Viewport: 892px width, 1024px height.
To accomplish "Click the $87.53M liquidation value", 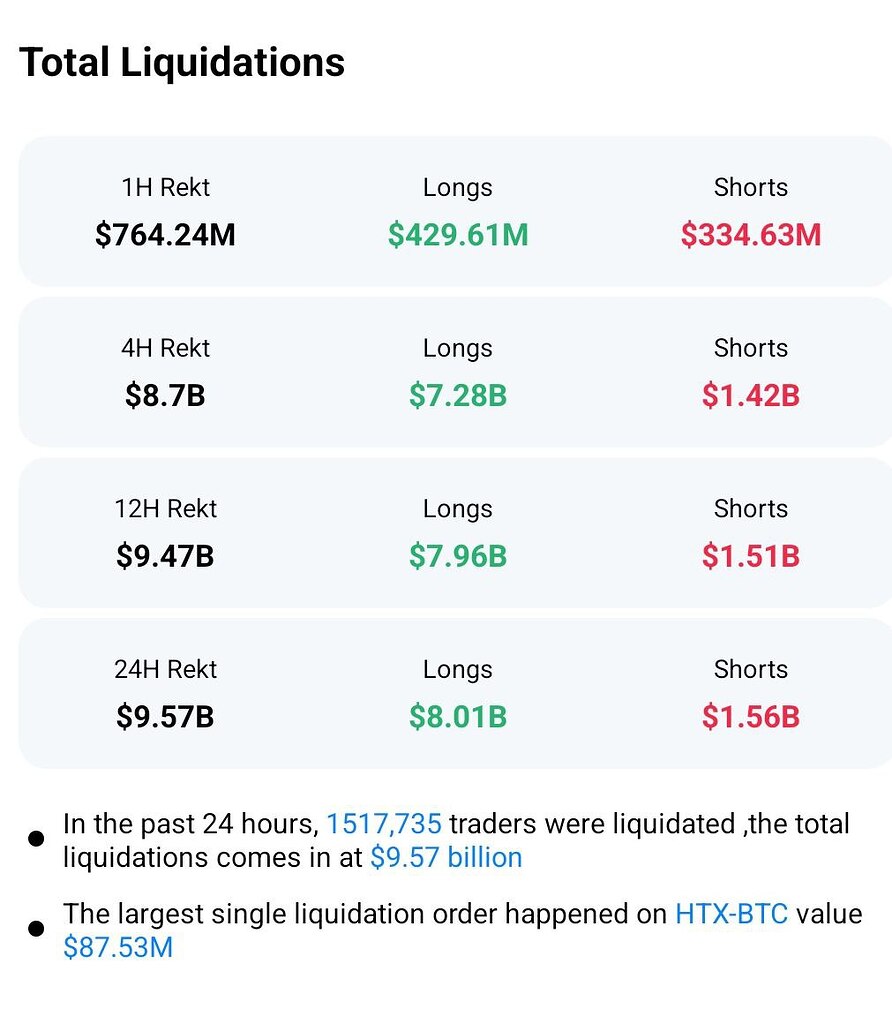I will 118,947.
